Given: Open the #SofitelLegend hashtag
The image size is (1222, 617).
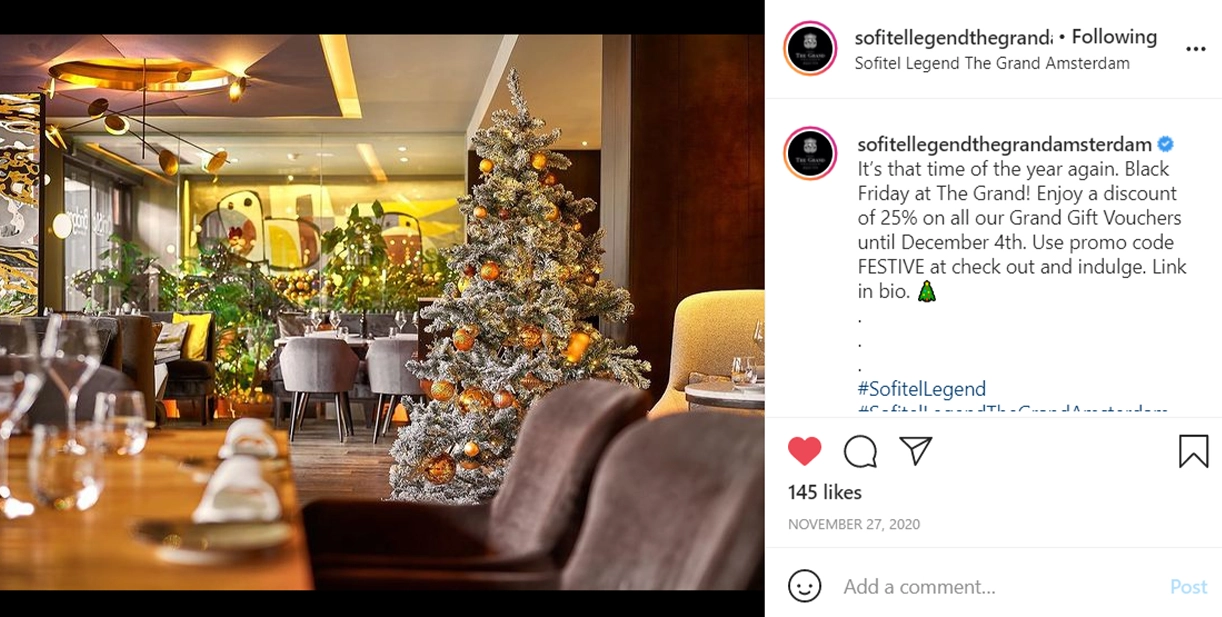Looking at the screenshot, I should click(921, 389).
